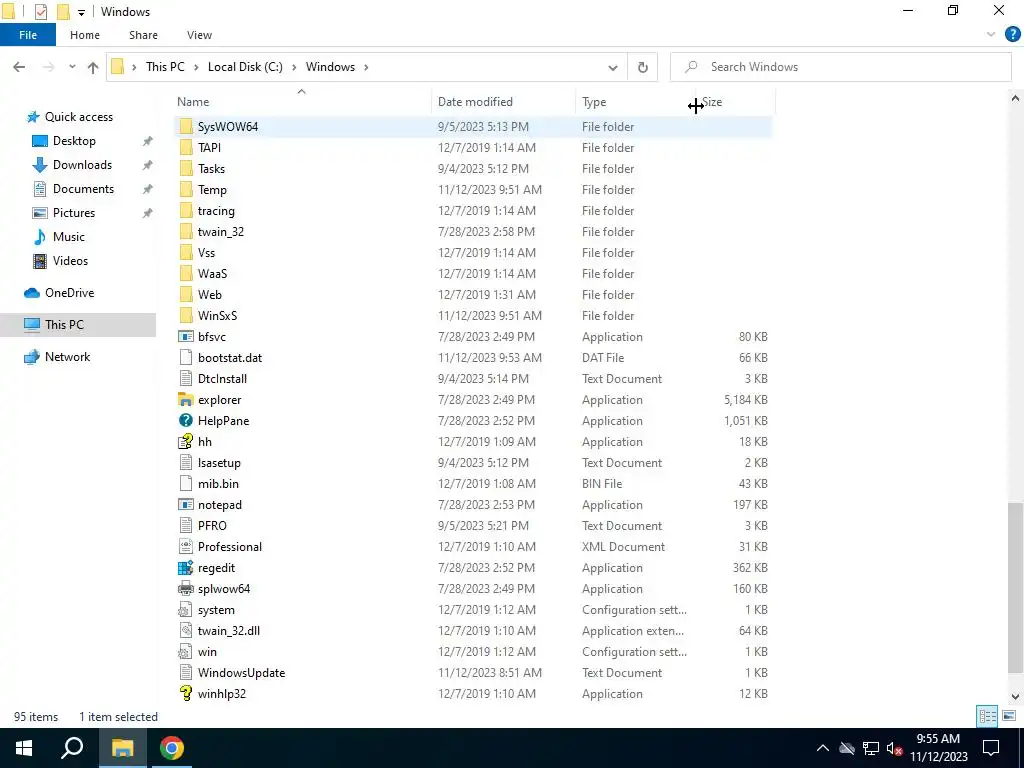
Task: Open Videos in the navigation pane
Action: (70, 261)
